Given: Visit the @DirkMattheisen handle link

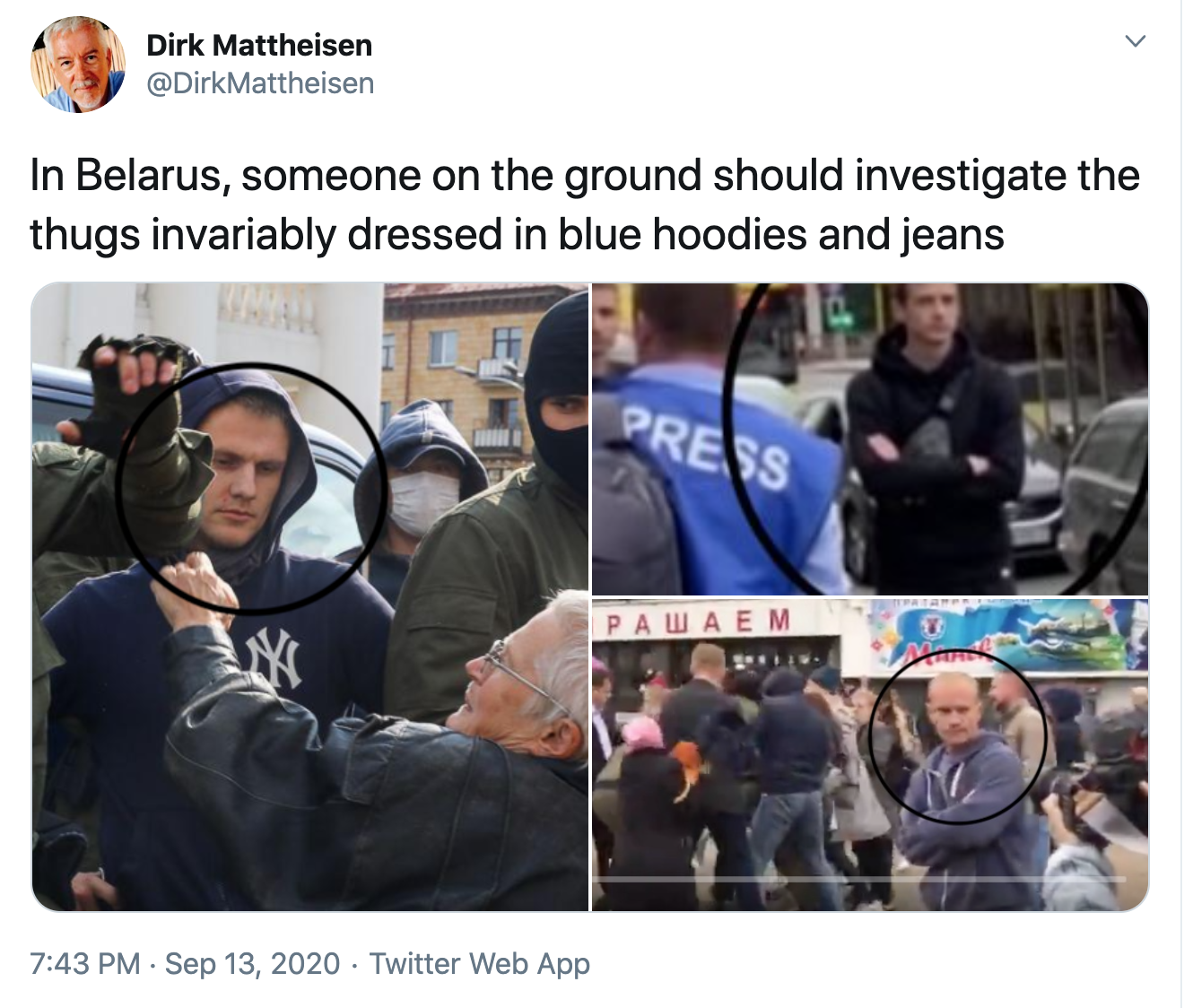Looking at the screenshot, I should [x=260, y=83].
